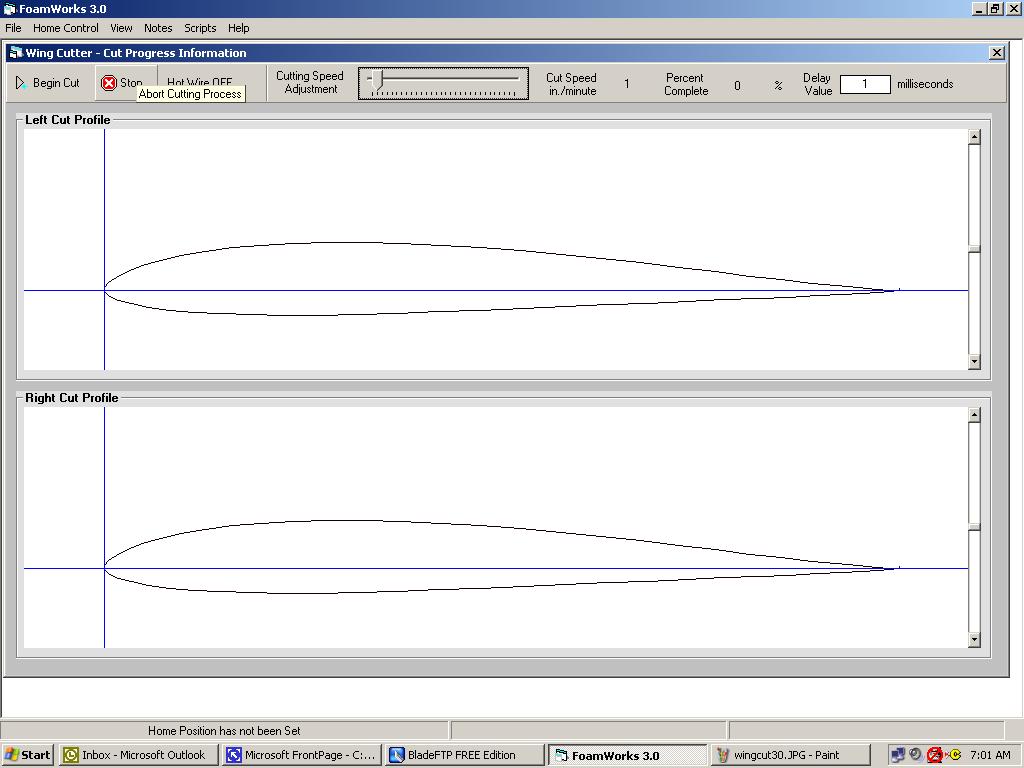
Task: Click the FoamWorks application title bar icon
Action: tap(9, 9)
